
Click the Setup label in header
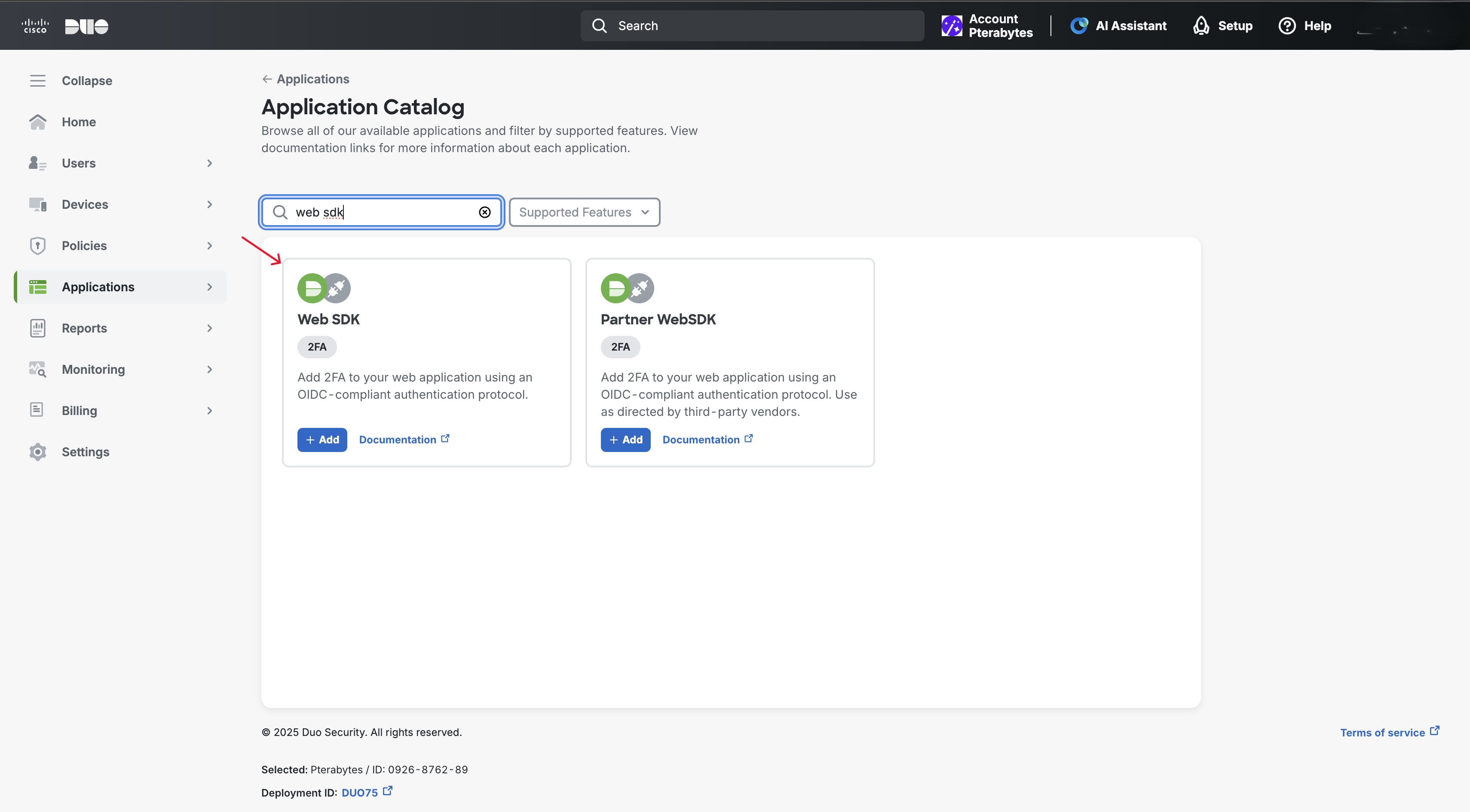pyautogui.click(x=1235, y=26)
